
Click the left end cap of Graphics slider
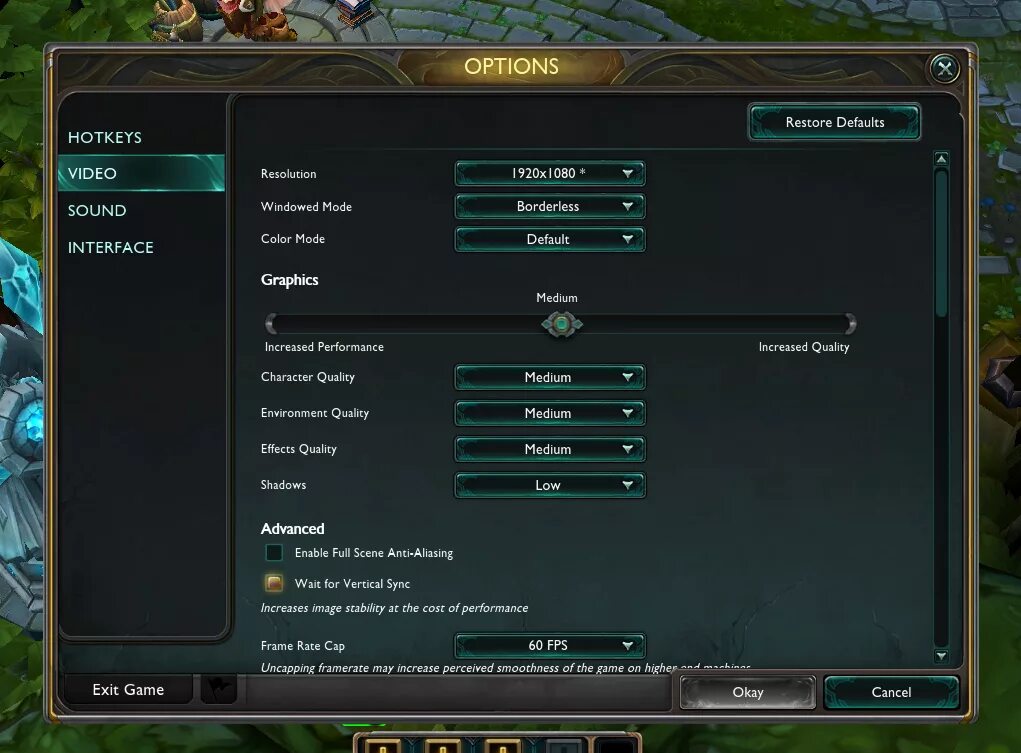(271, 323)
